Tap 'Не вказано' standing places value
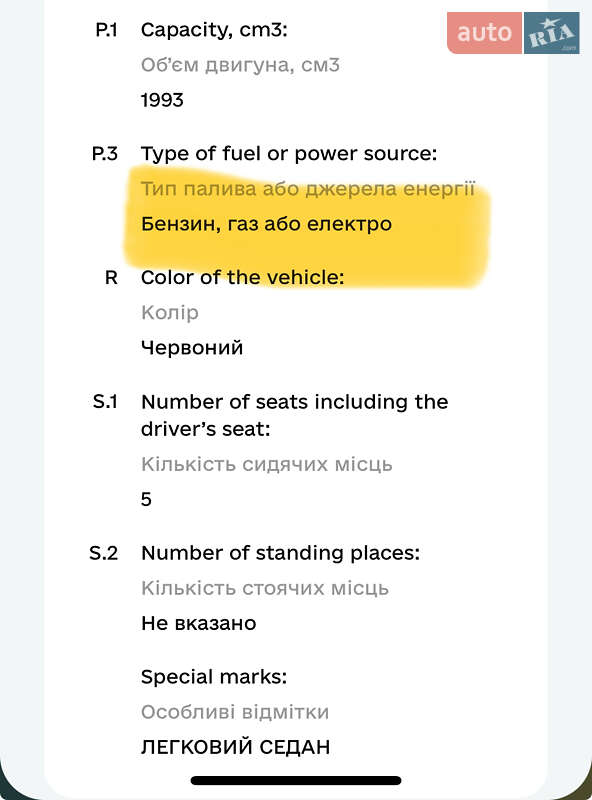Viewport: 592px width, 800px height. coord(199,623)
